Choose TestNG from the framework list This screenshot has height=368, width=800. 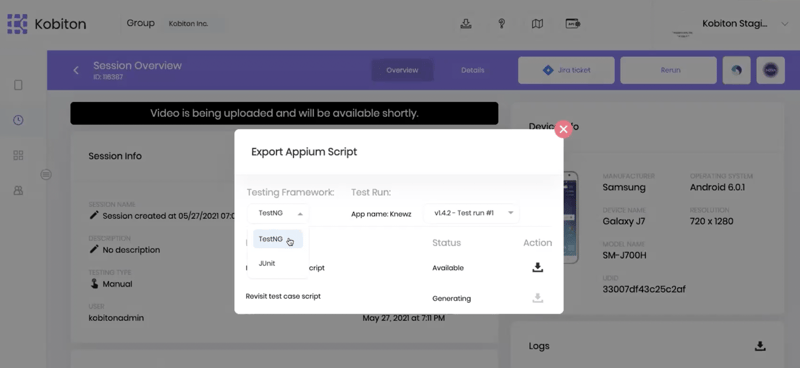point(278,239)
